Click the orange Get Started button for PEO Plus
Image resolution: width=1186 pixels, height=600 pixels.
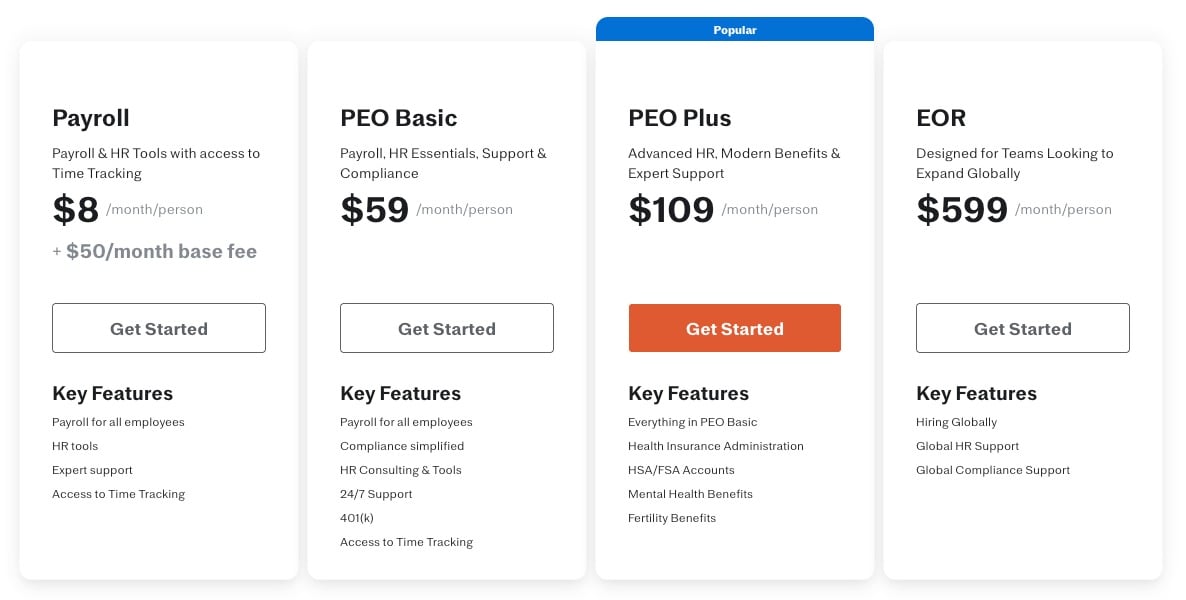point(734,328)
